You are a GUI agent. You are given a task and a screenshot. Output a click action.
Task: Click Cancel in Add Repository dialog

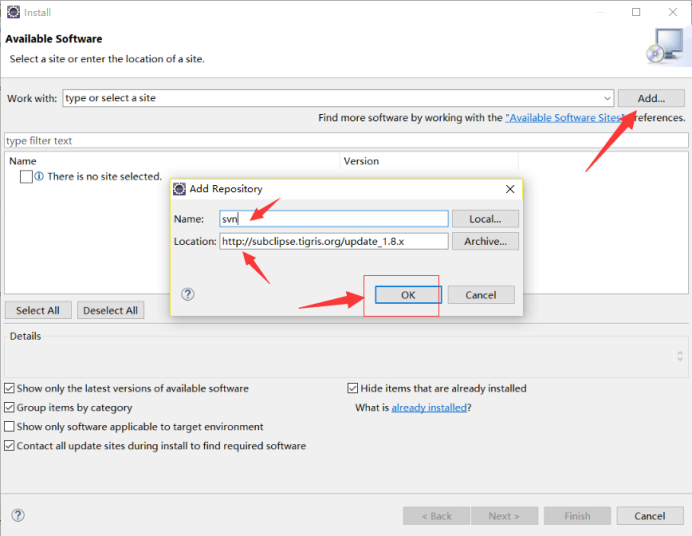[x=481, y=295]
